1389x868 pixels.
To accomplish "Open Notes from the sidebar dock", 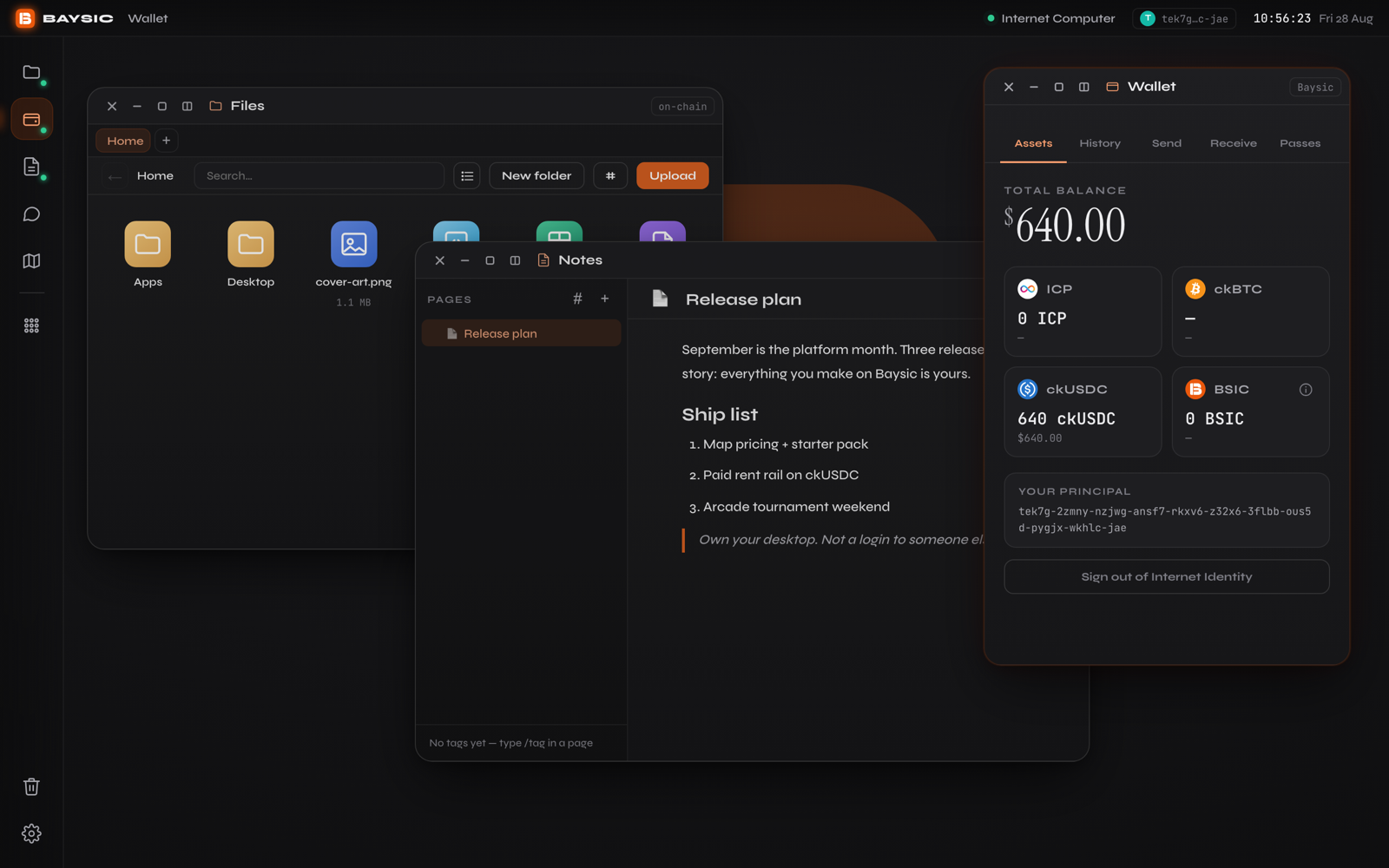I will (31, 167).
